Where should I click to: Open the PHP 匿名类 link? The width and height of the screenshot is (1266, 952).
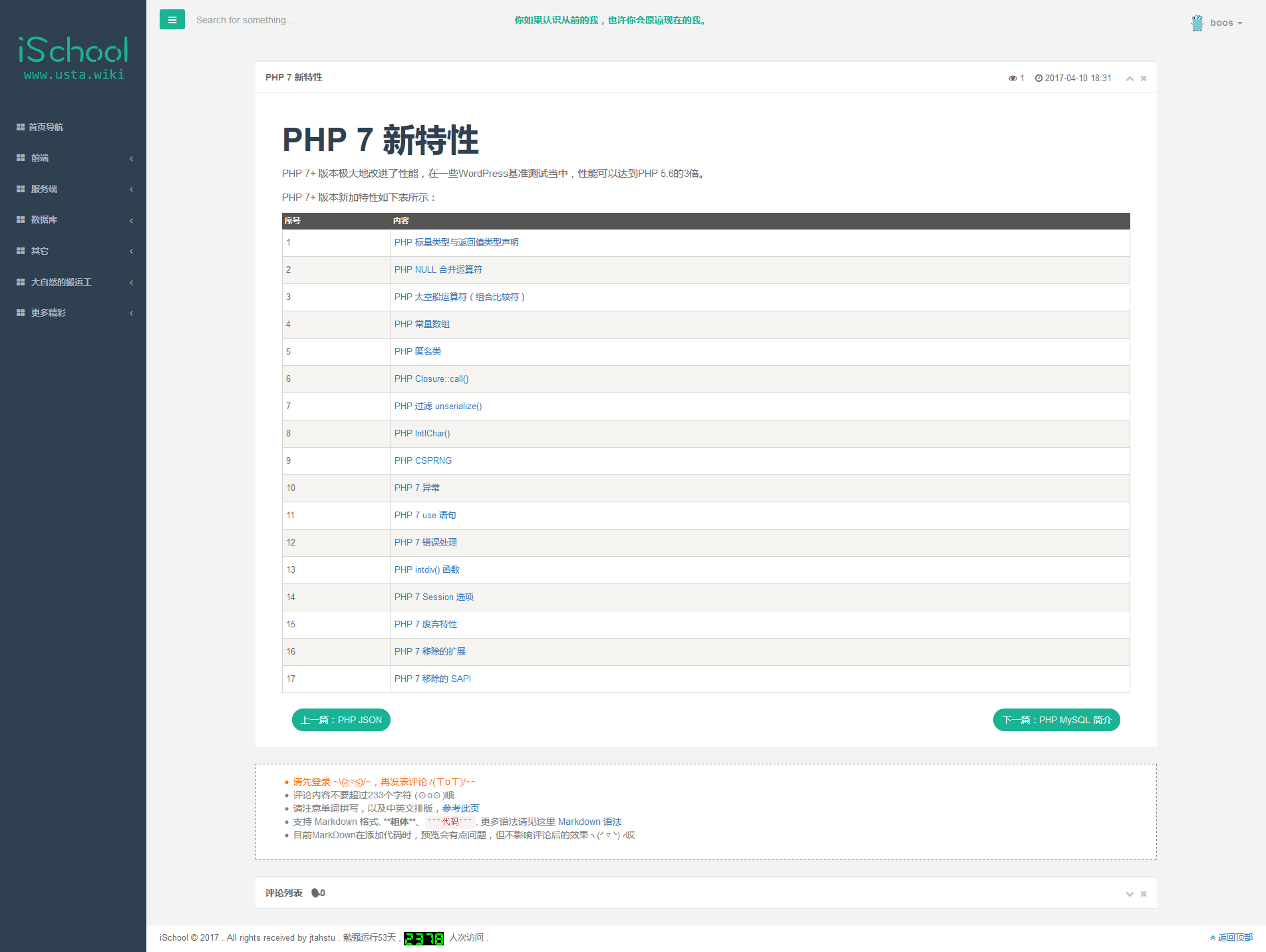[418, 351]
